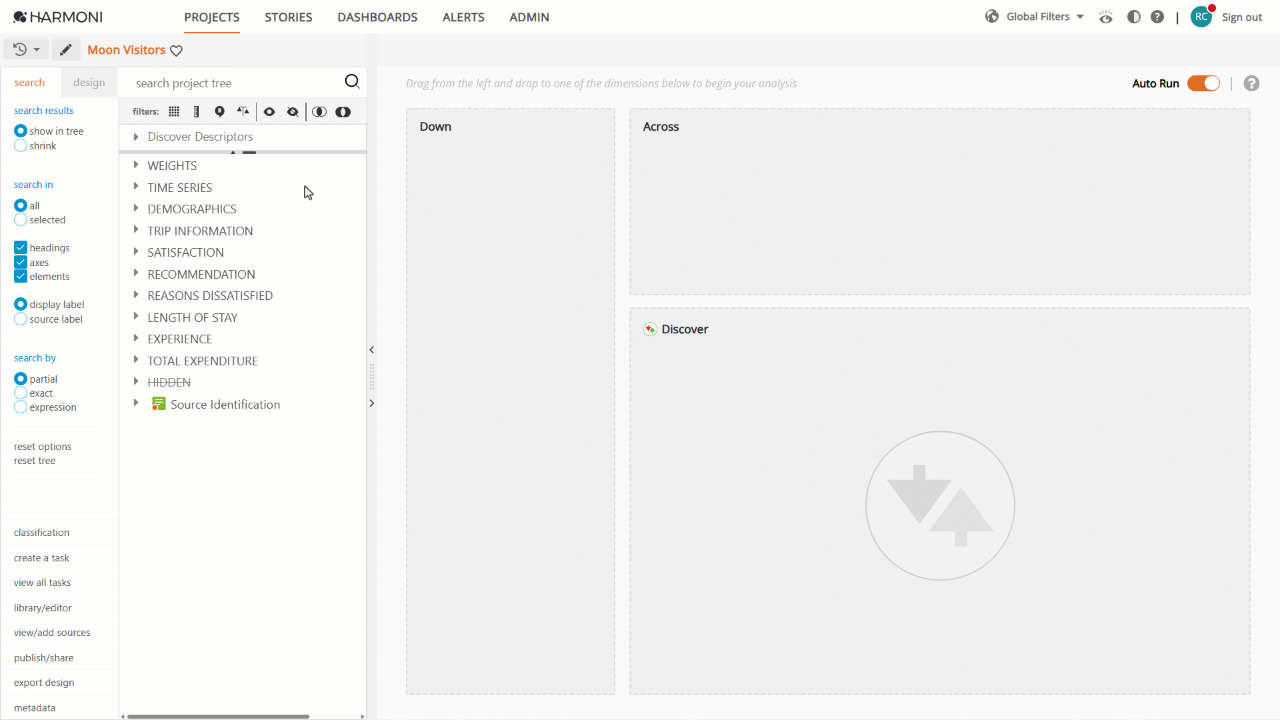Expand the DEMOGRAPHICS tree node

click(x=136, y=209)
